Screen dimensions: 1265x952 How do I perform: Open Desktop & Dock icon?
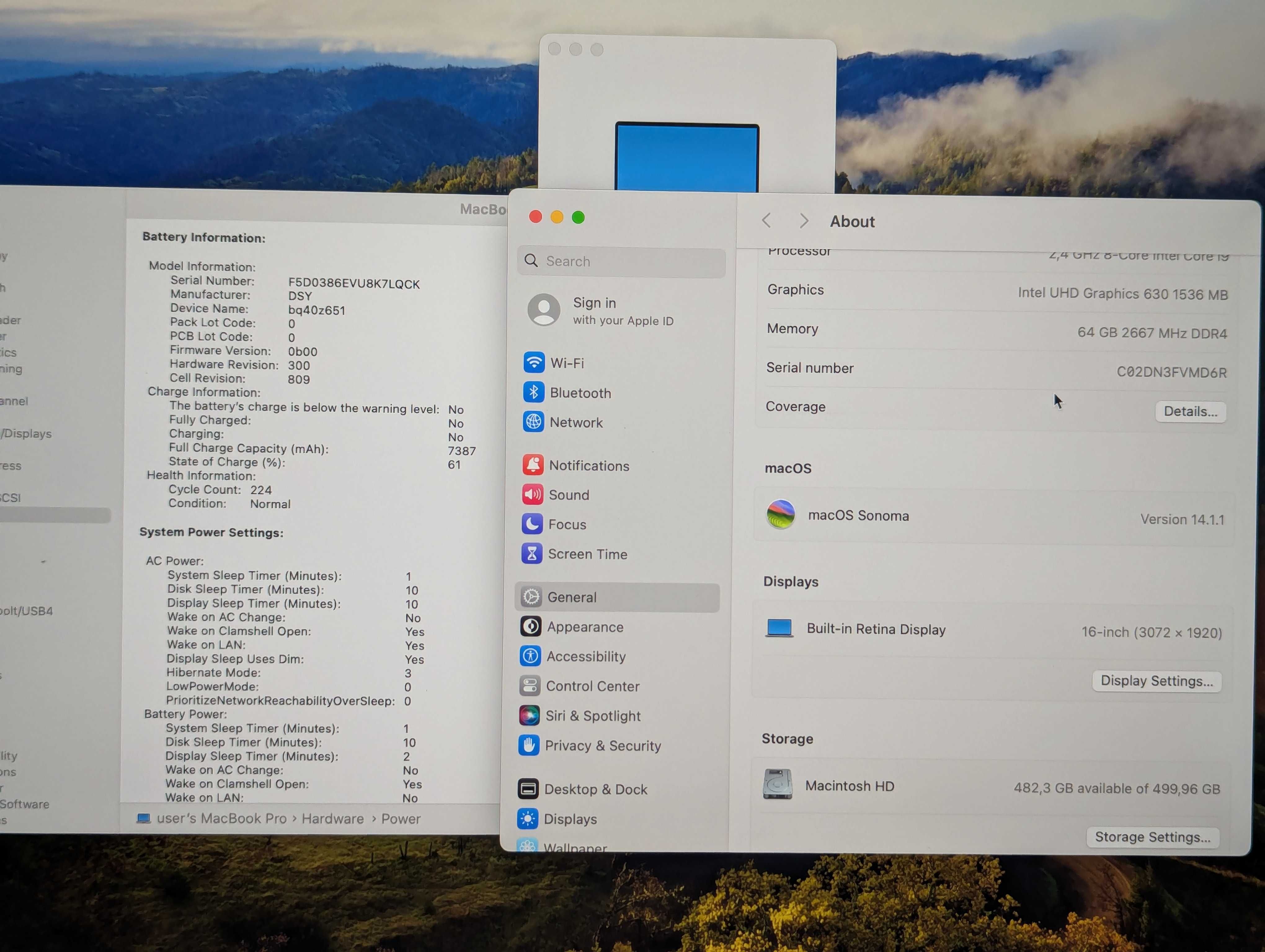click(528, 789)
